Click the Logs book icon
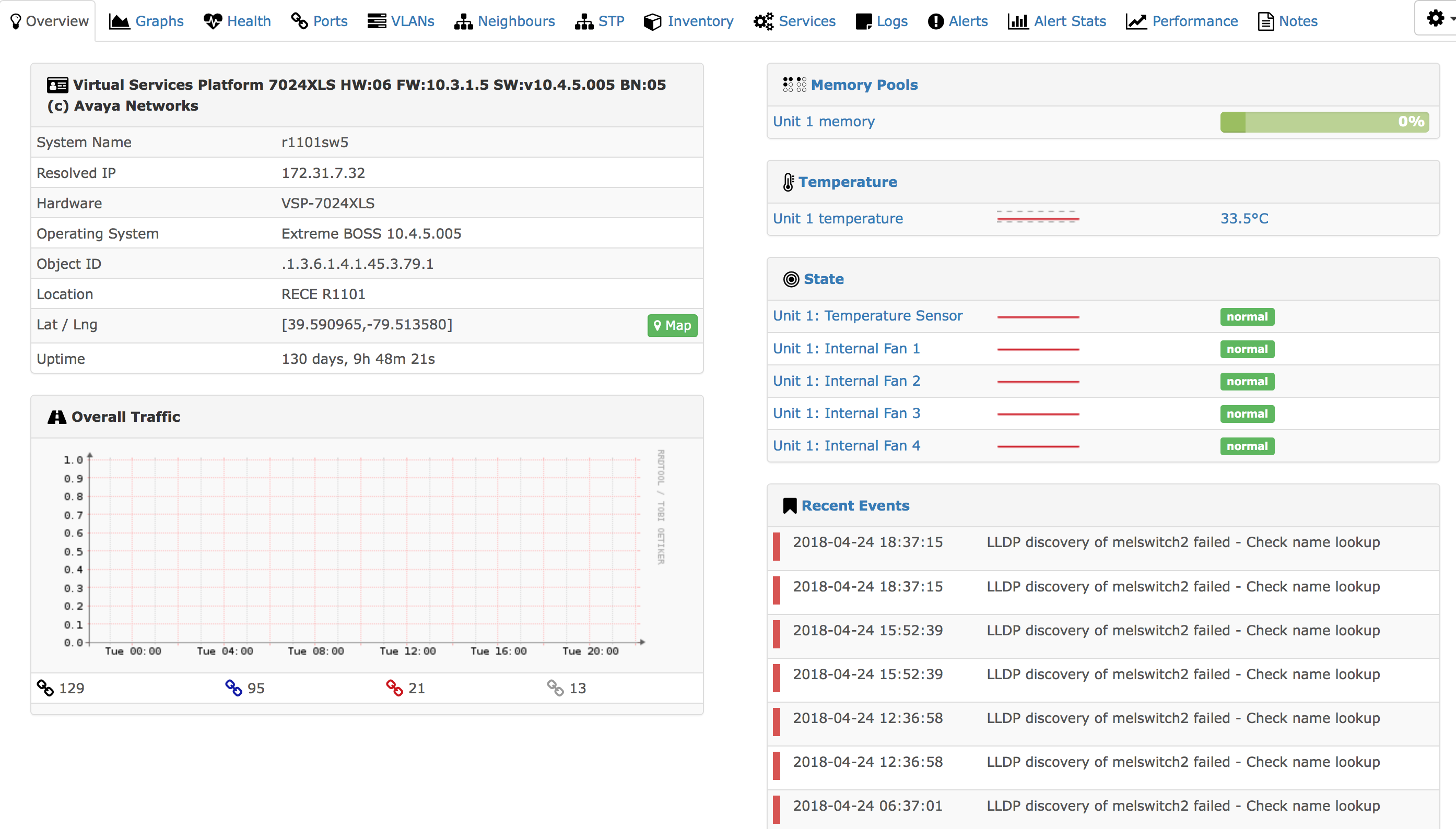Image resolution: width=1456 pixels, height=829 pixels. pyautogui.click(x=863, y=21)
